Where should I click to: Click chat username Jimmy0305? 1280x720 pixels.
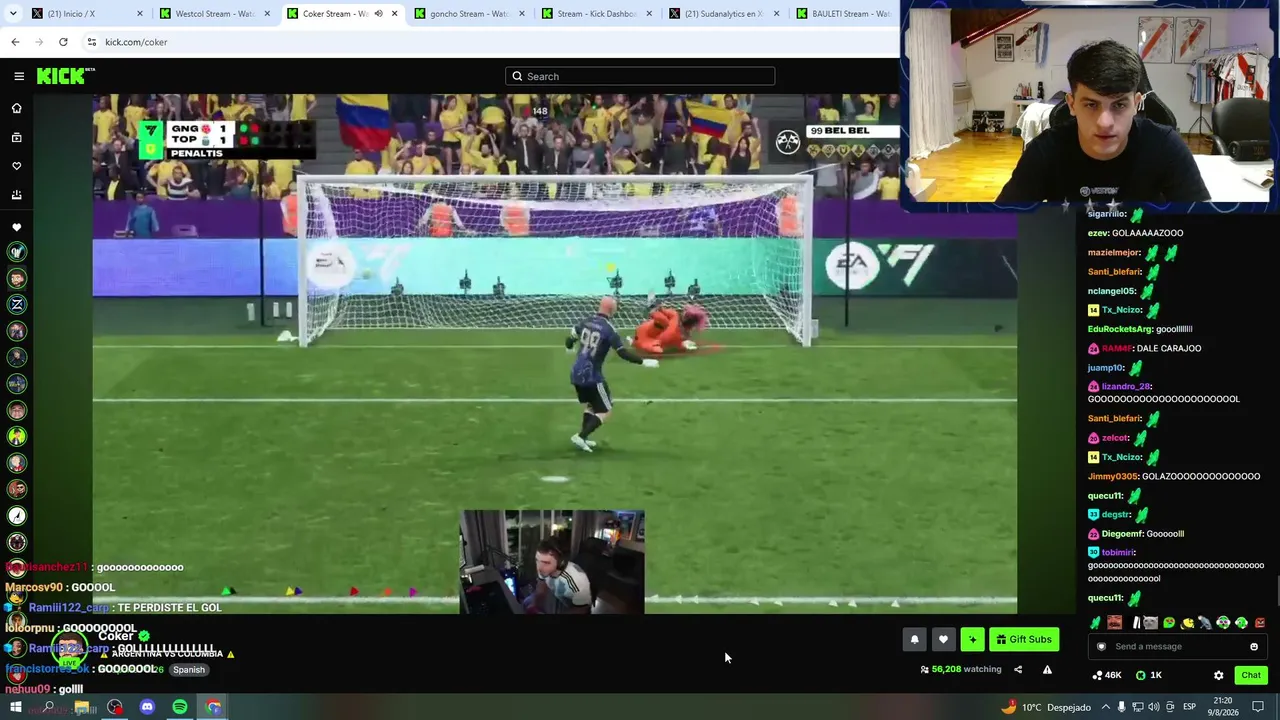point(1113,477)
